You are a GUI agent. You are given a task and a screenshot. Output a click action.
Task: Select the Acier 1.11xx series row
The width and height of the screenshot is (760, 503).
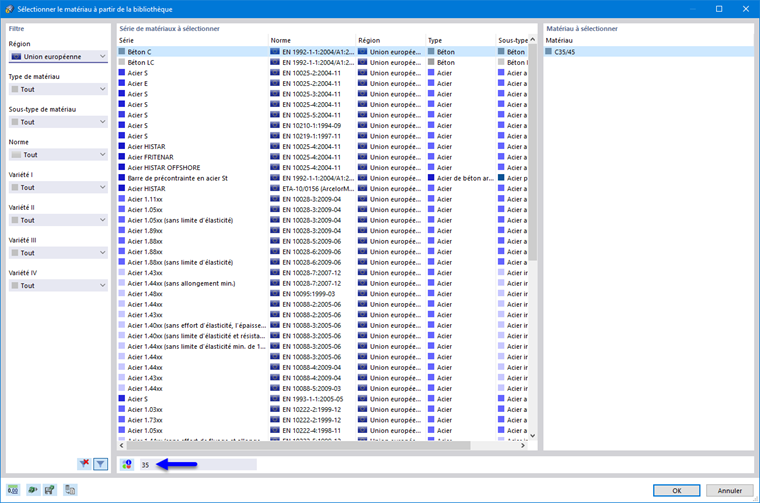point(323,199)
